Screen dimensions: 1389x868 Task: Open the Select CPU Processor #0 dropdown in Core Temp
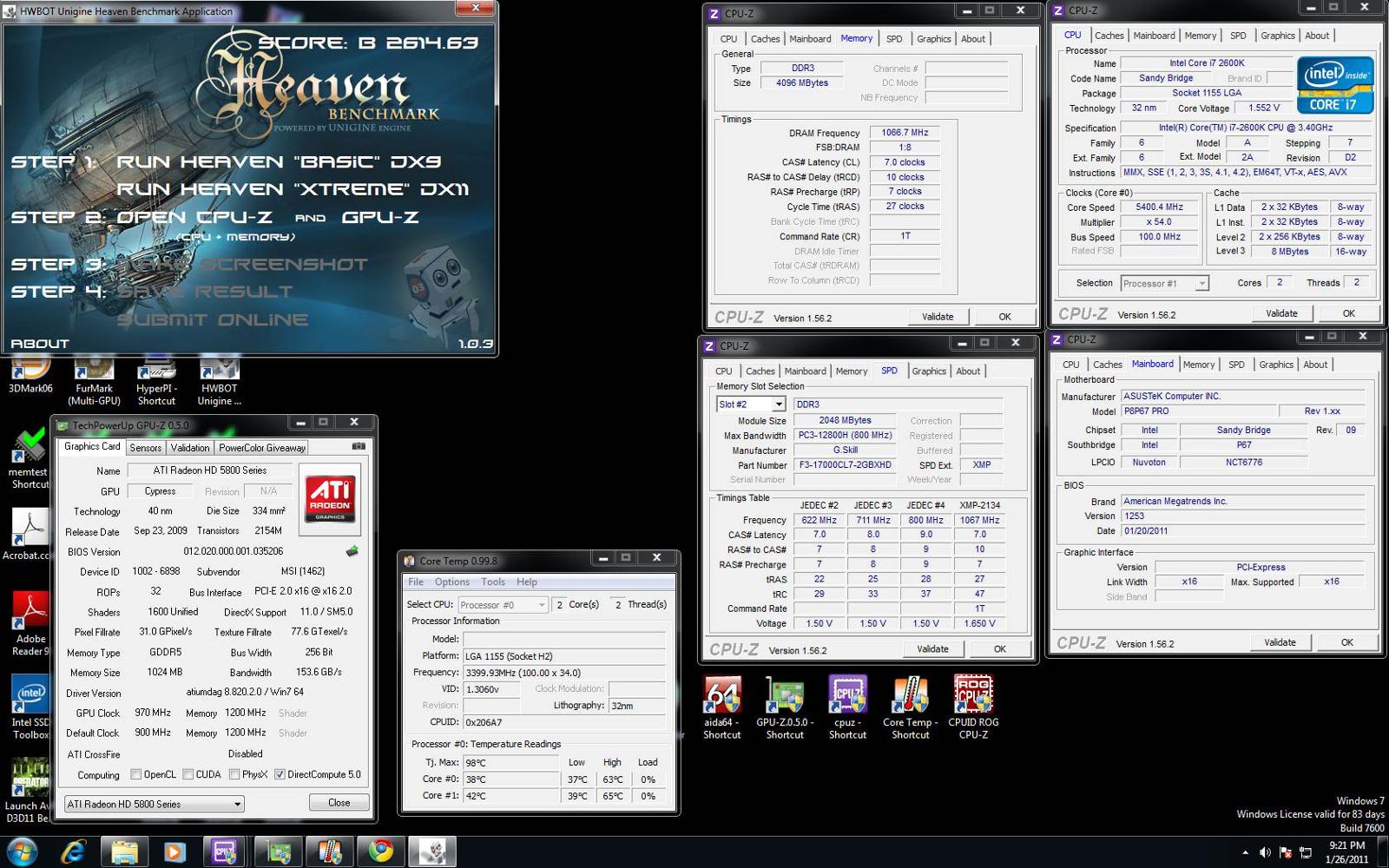point(503,604)
